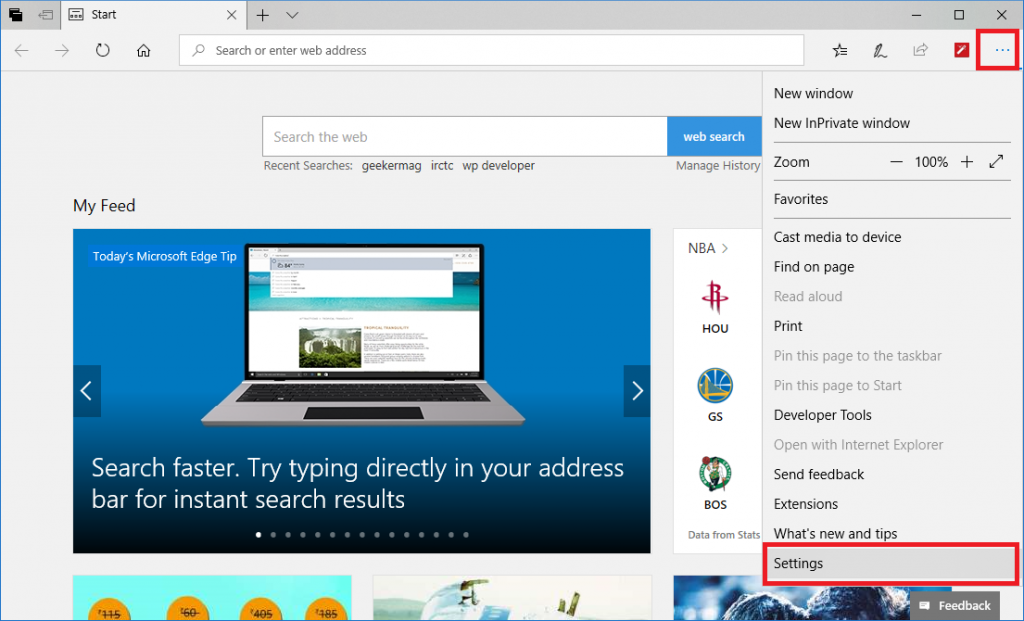Image resolution: width=1024 pixels, height=621 pixels.
Task: Open Developer Tools
Action: (823, 415)
